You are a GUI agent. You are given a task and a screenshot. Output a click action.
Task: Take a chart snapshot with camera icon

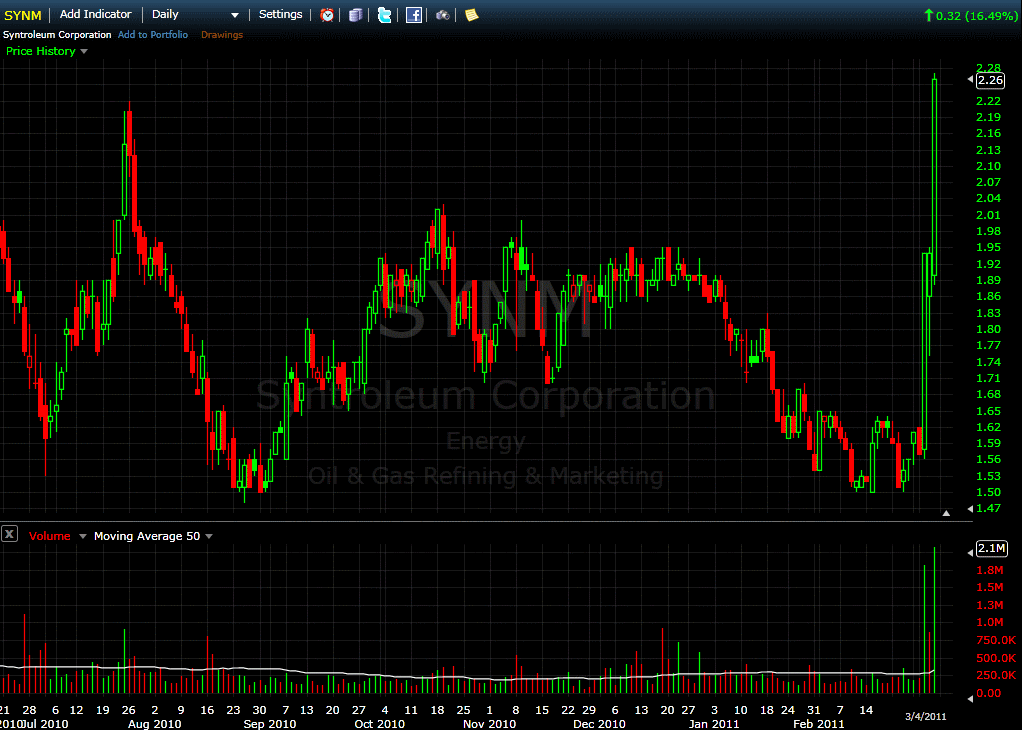tap(443, 14)
